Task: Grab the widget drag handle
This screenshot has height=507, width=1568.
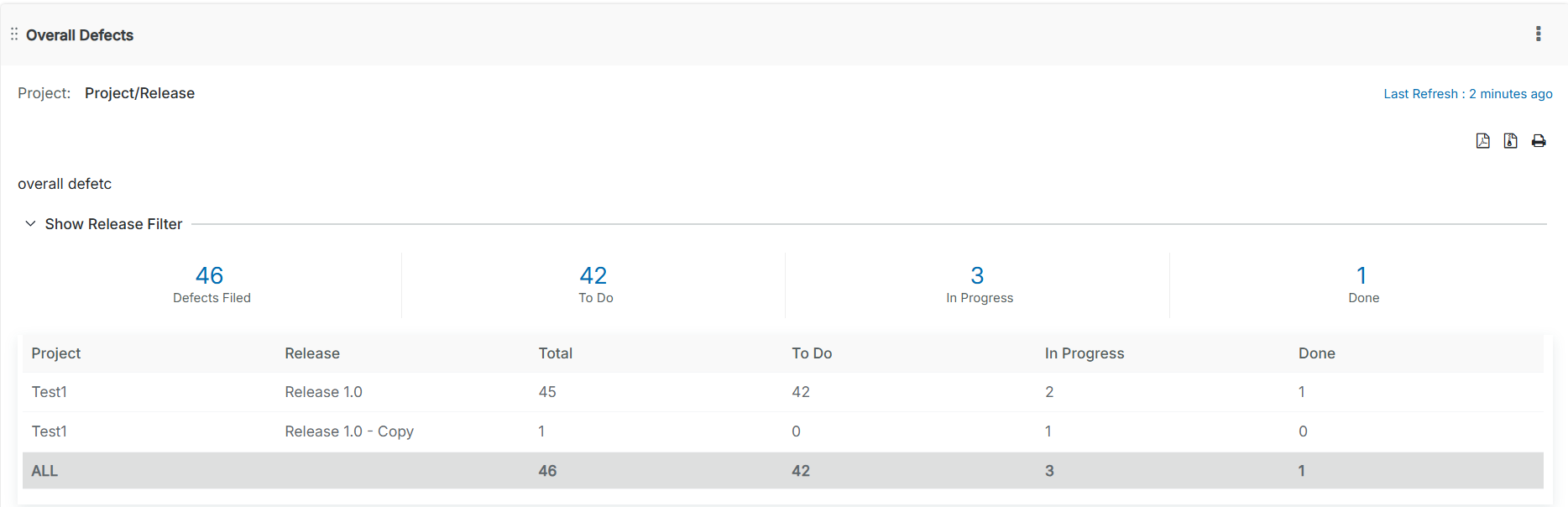Action: pyautogui.click(x=14, y=34)
